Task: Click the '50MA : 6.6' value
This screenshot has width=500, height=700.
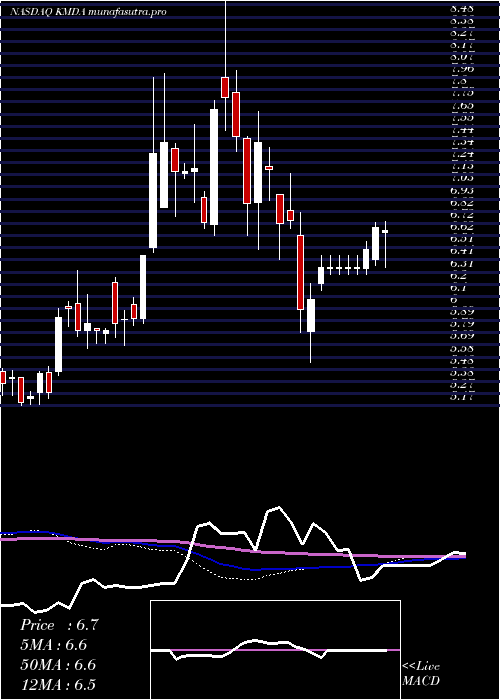Action: tap(58, 665)
